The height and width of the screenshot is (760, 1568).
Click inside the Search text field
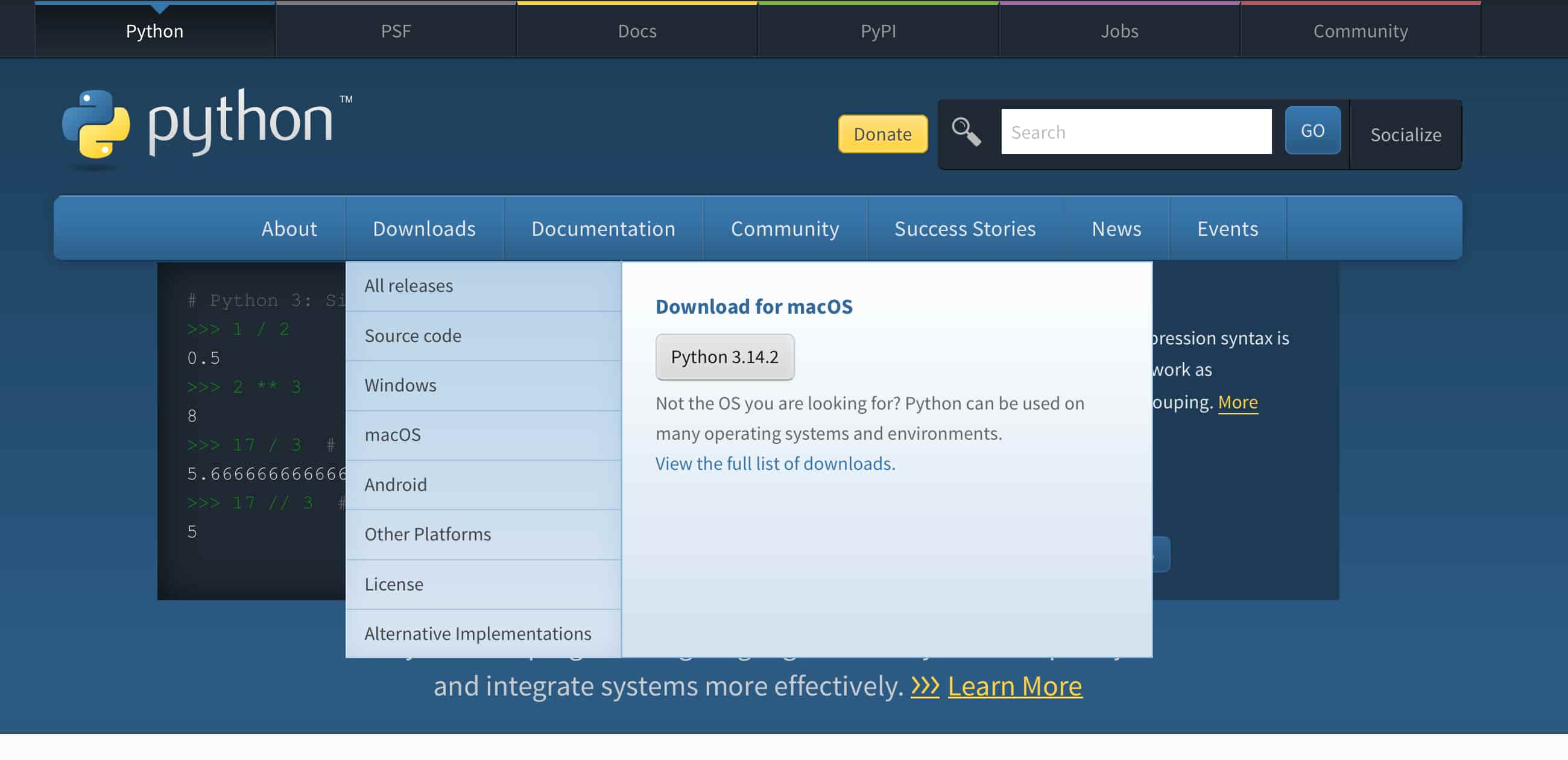[x=1135, y=131]
